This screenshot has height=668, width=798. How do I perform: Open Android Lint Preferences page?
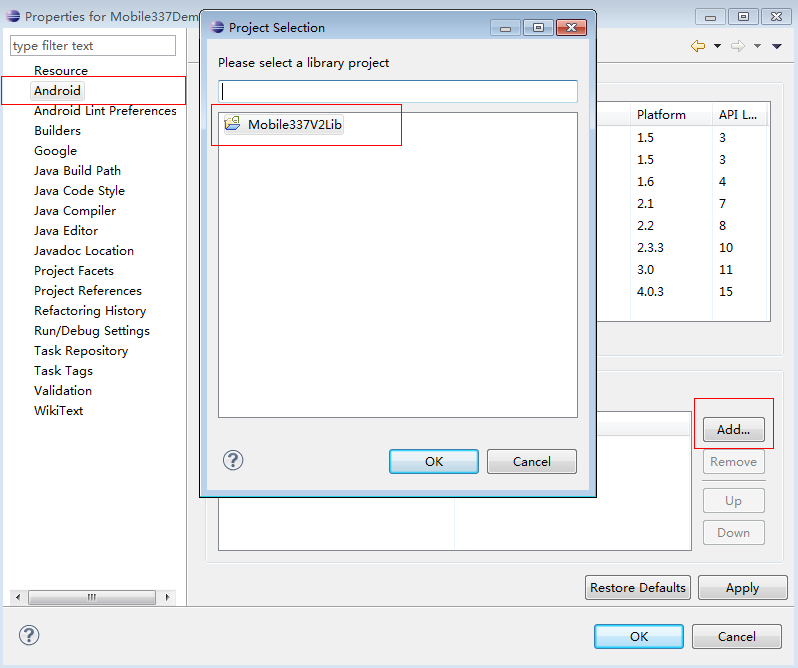[x=105, y=111]
